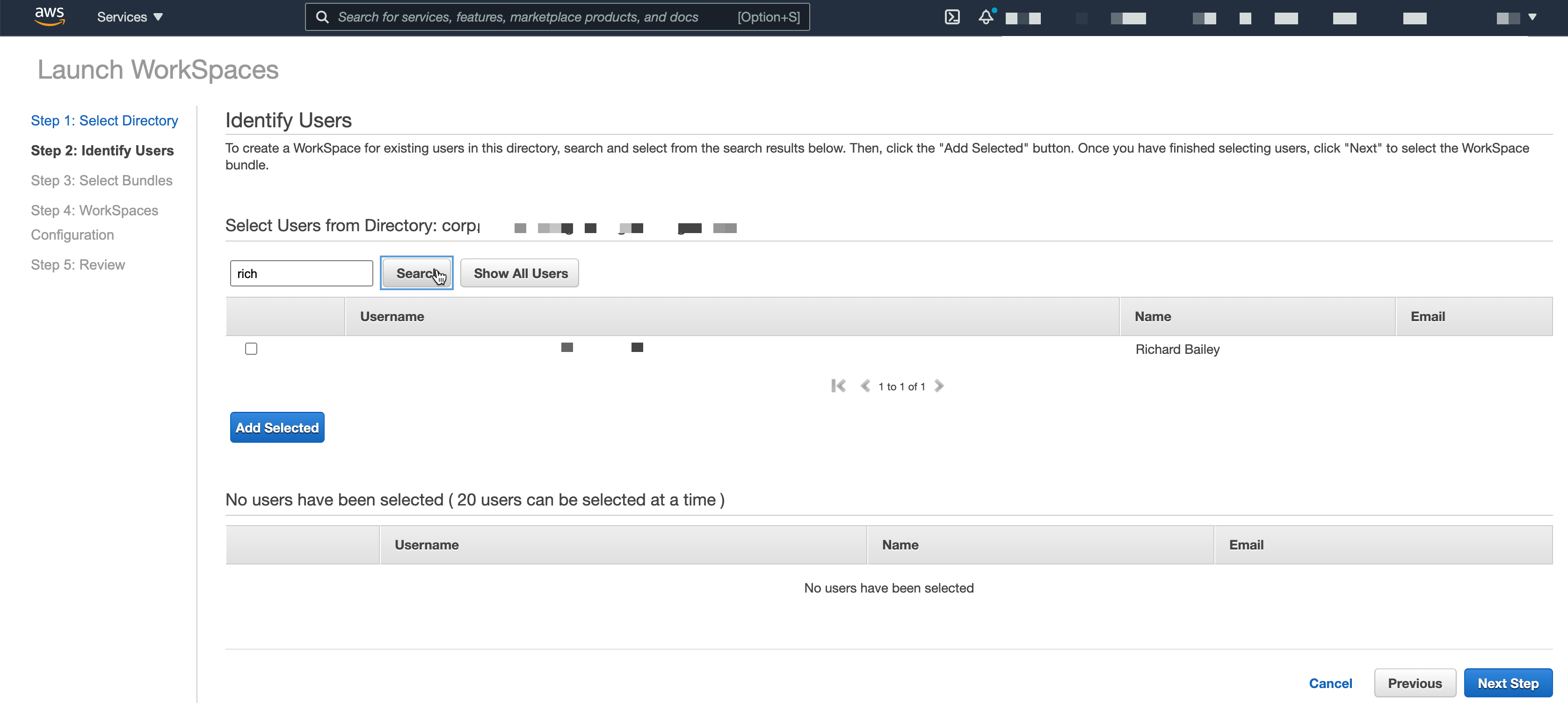1568x703 pixels.
Task: Select Step 4: WorkSpaces Configuration
Action: pos(94,222)
